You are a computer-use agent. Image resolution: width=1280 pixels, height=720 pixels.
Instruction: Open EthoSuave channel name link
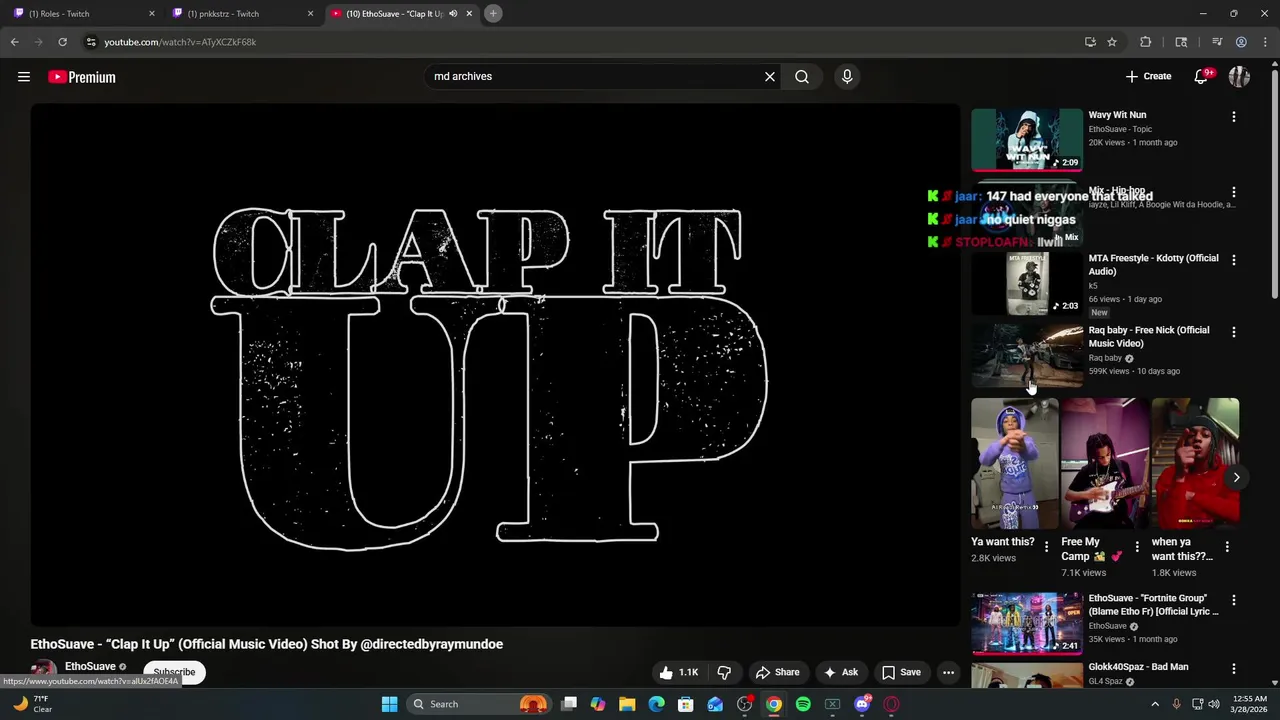(90, 667)
